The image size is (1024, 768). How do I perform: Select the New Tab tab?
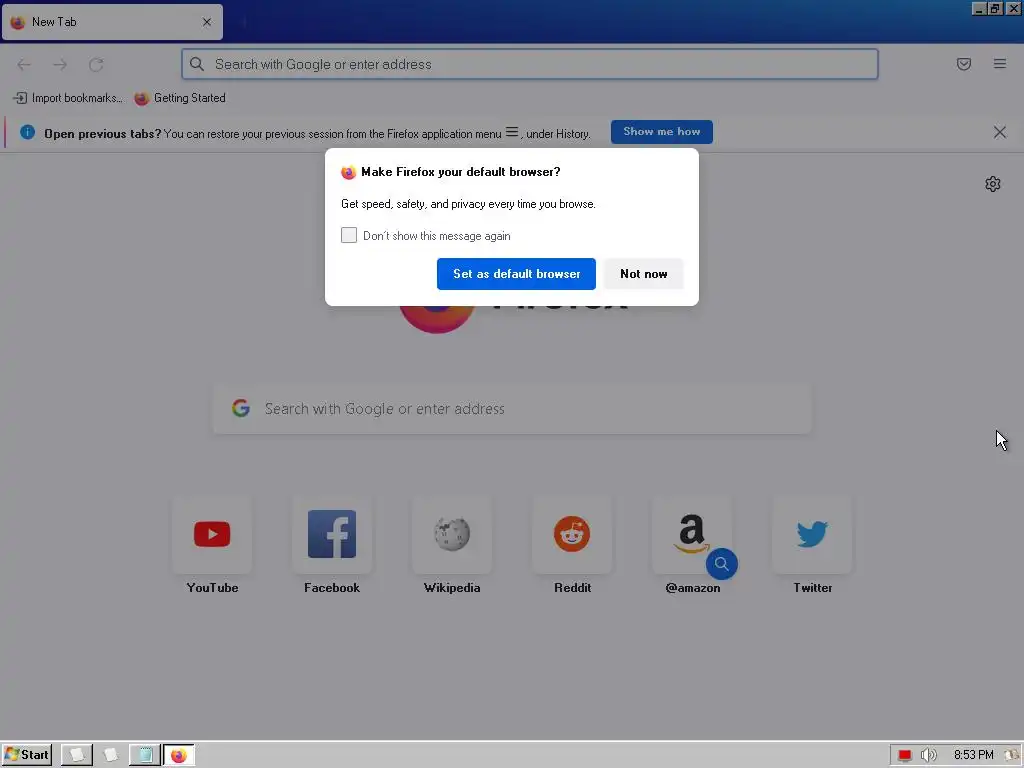coord(112,22)
